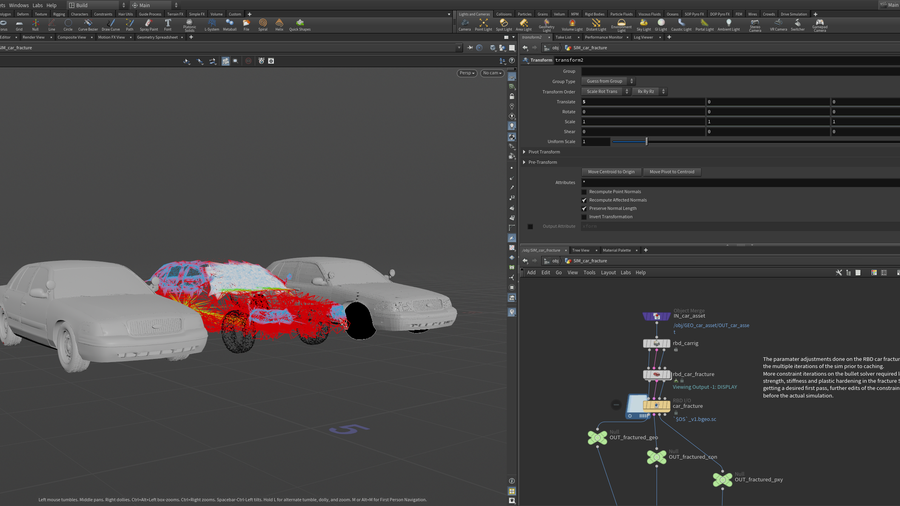Adjust the Uniform Scale slider
The width and height of the screenshot is (900, 506).
coord(646,142)
